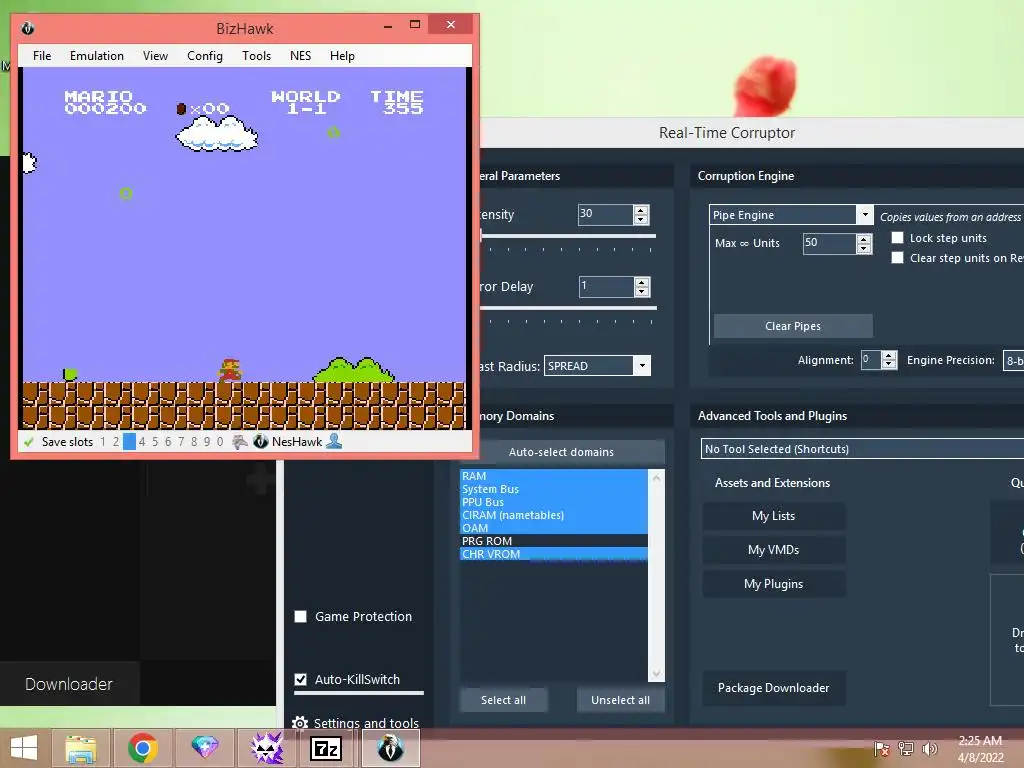The image size is (1024, 768).
Task: Click the Clear Pipes button
Action: pyautogui.click(x=793, y=326)
